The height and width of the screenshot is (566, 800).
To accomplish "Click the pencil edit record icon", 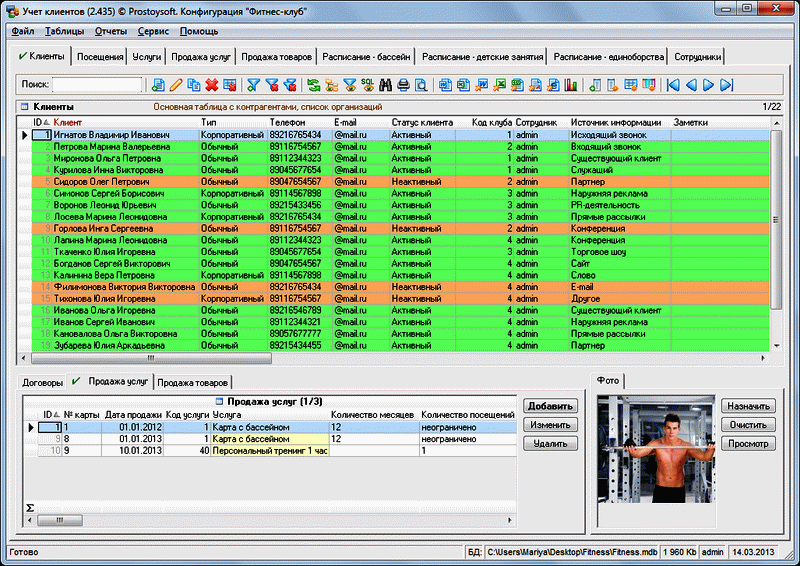I will pos(177,86).
